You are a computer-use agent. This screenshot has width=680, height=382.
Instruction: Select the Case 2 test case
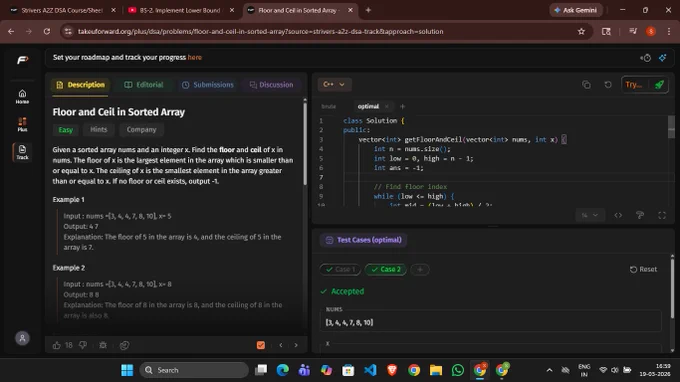coord(386,269)
